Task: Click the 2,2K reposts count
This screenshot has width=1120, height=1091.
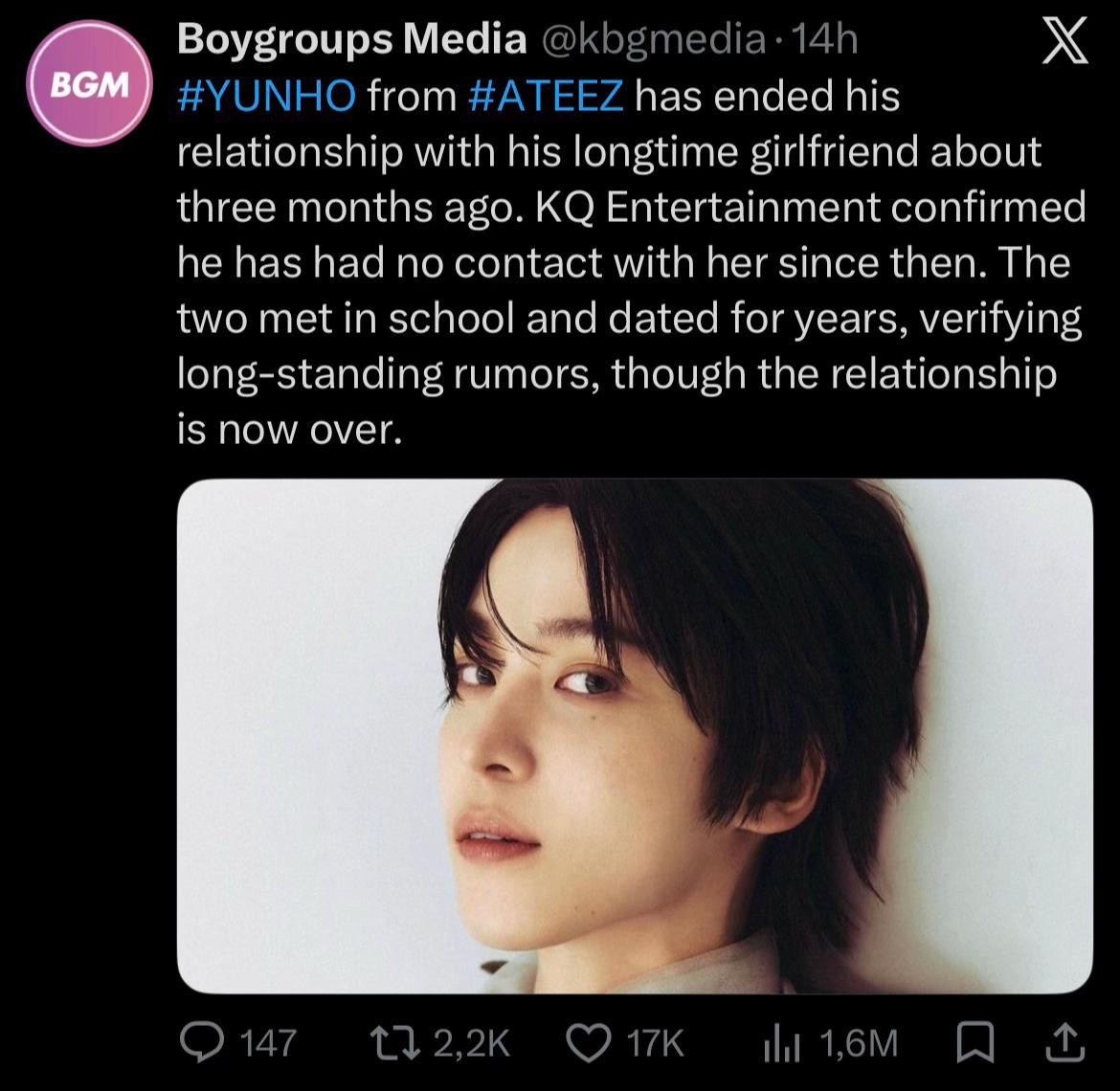Action: (x=471, y=1043)
